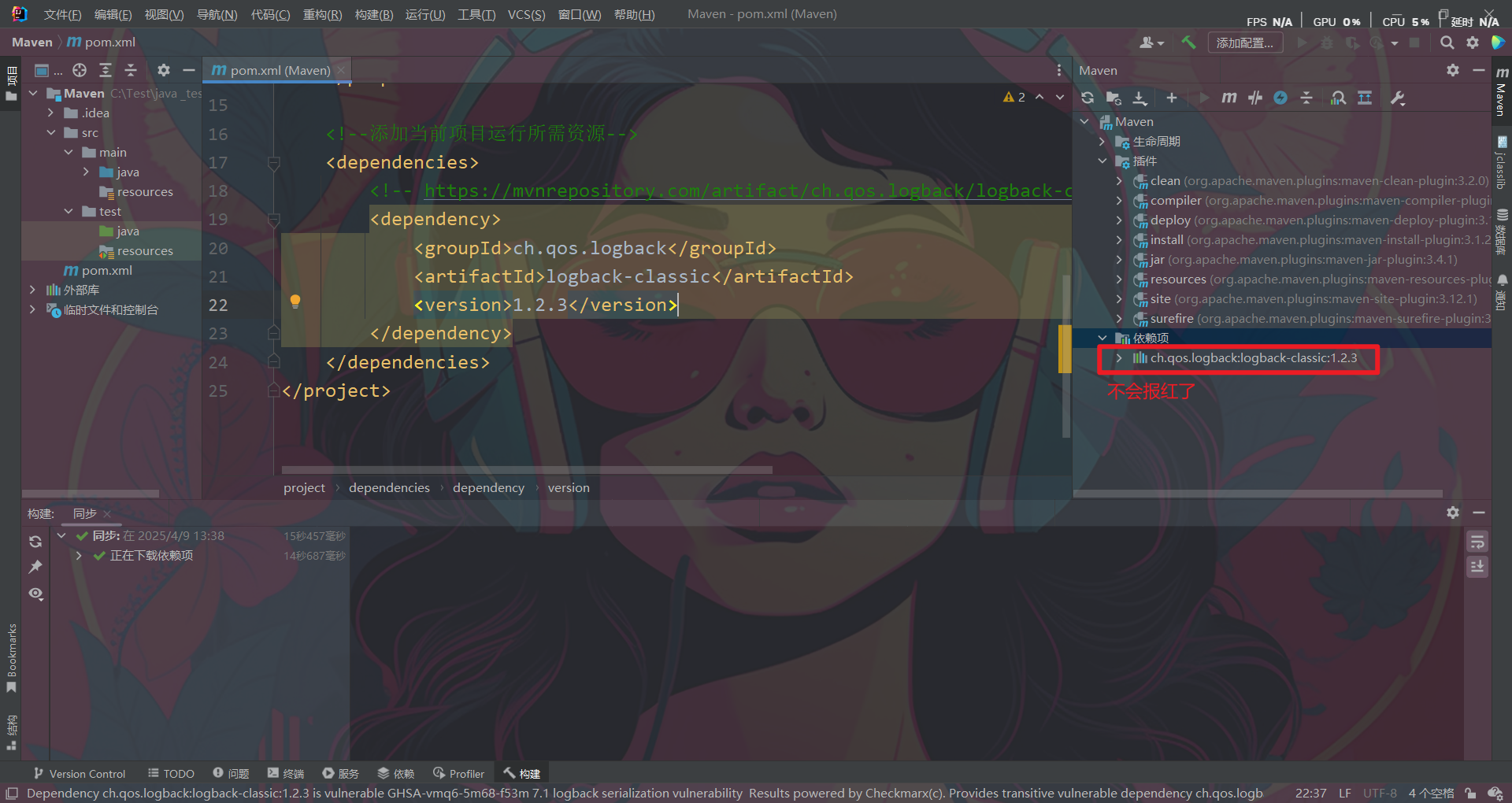
Task: Open VCS(S) menu
Action: (526, 15)
